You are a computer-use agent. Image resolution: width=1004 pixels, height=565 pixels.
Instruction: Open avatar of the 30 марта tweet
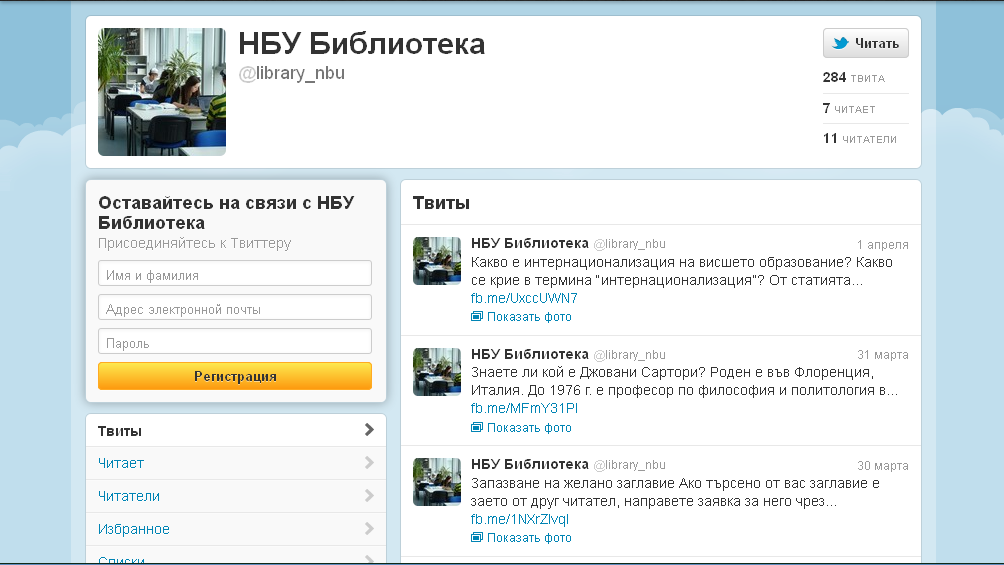pos(437,482)
